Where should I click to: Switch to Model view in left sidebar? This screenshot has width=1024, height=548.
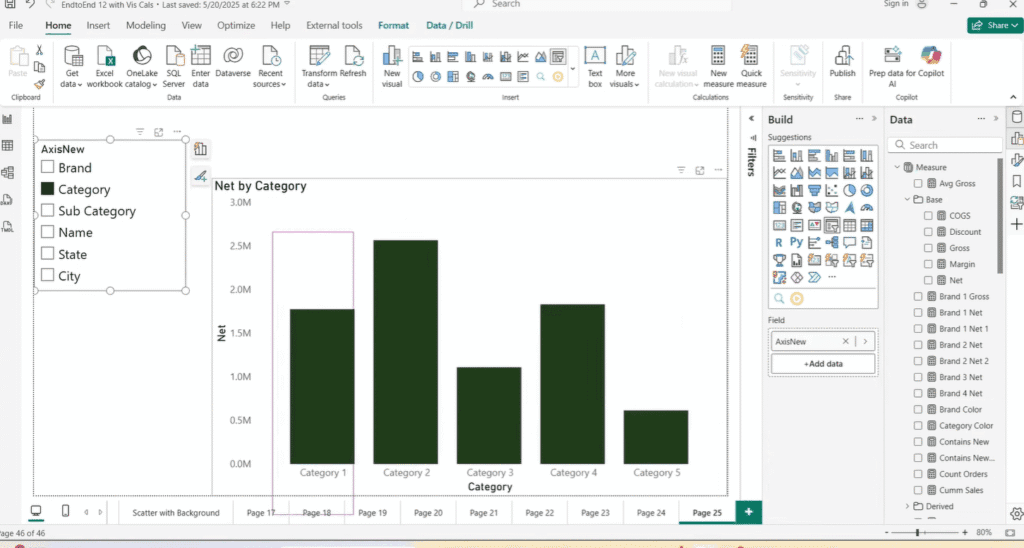click(x=8, y=172)
